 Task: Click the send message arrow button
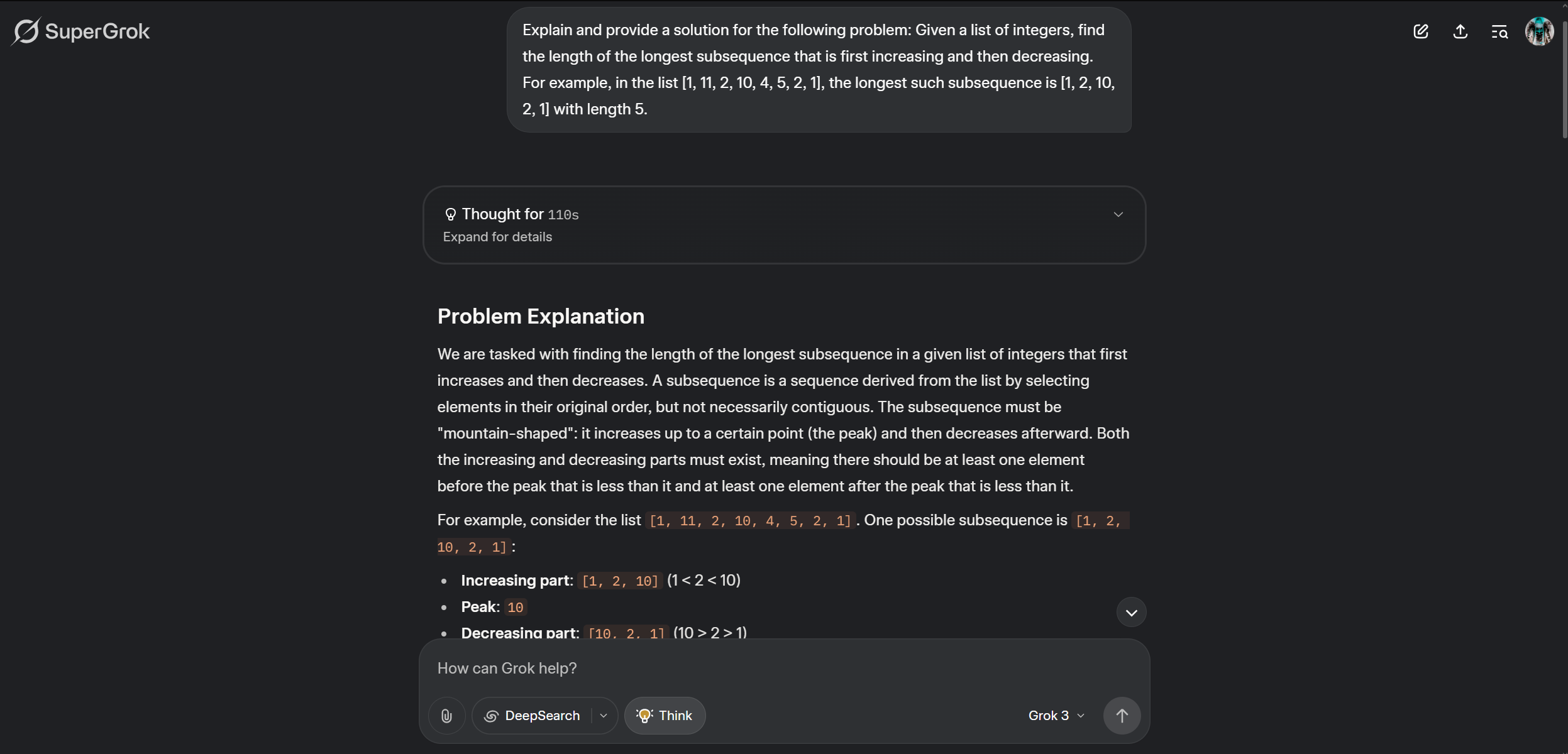[1122, 716]
